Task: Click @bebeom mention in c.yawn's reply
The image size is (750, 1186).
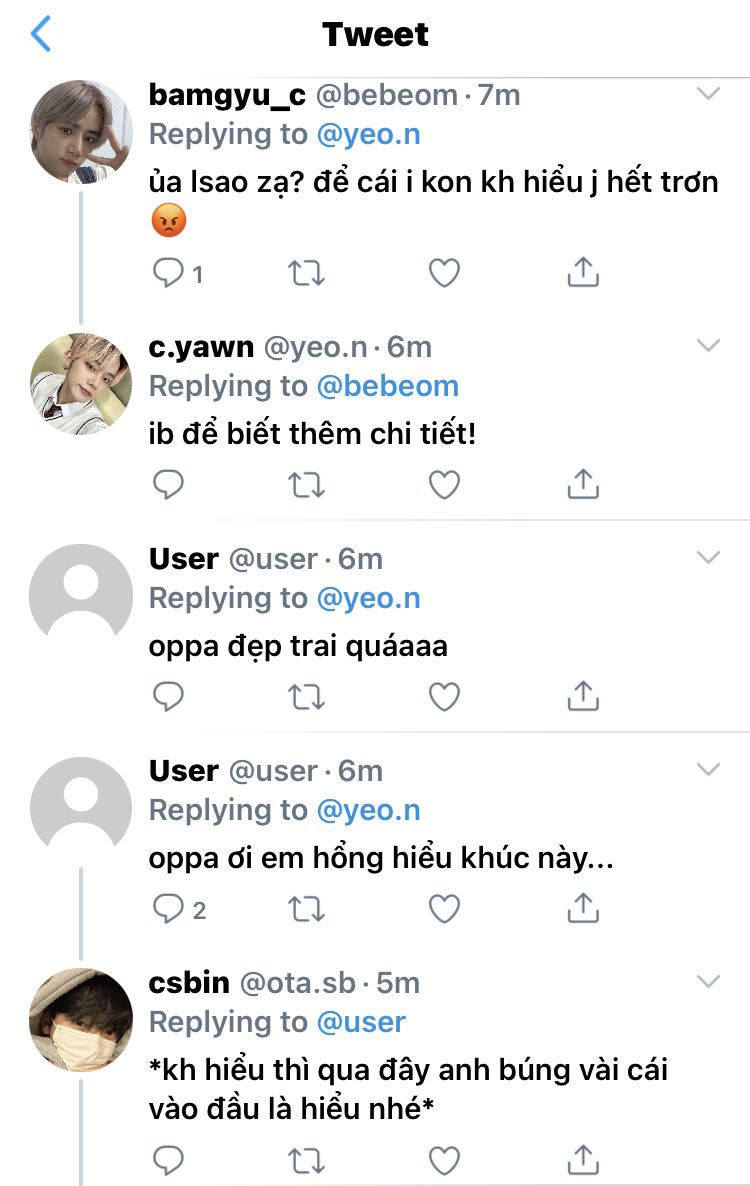Action: (388, 386)
